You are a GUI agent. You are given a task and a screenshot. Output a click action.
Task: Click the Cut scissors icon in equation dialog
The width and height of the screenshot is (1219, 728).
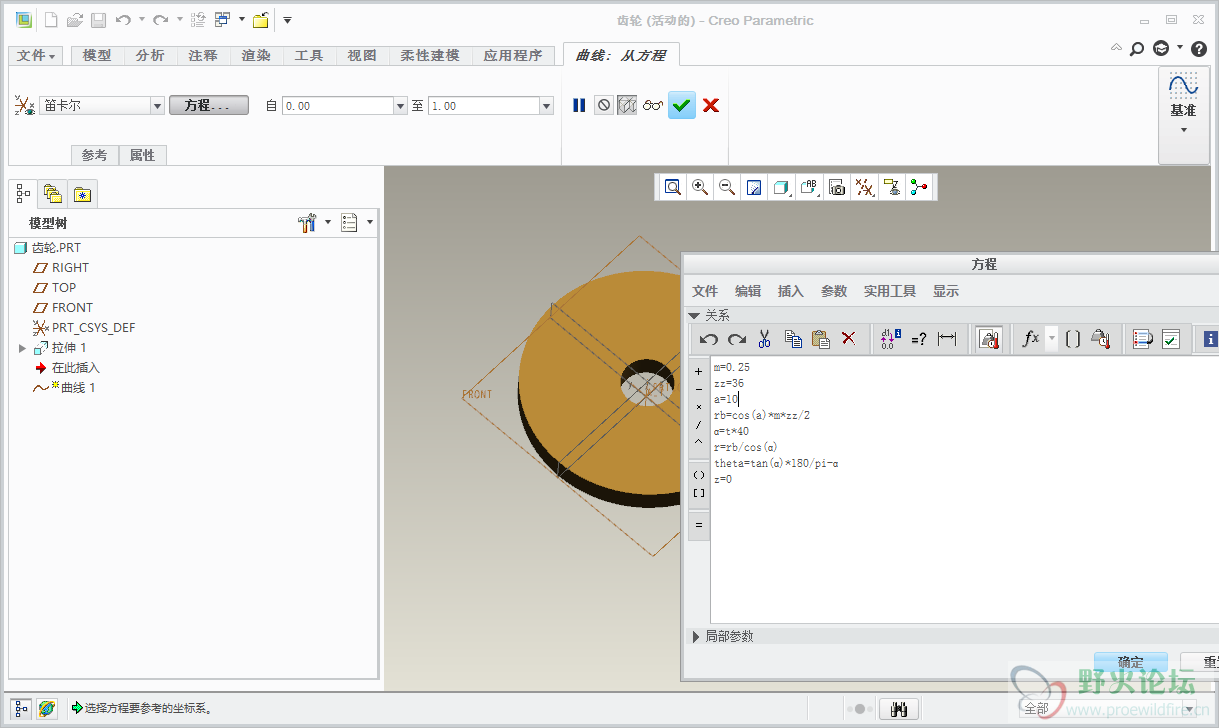tap(765, 339)
